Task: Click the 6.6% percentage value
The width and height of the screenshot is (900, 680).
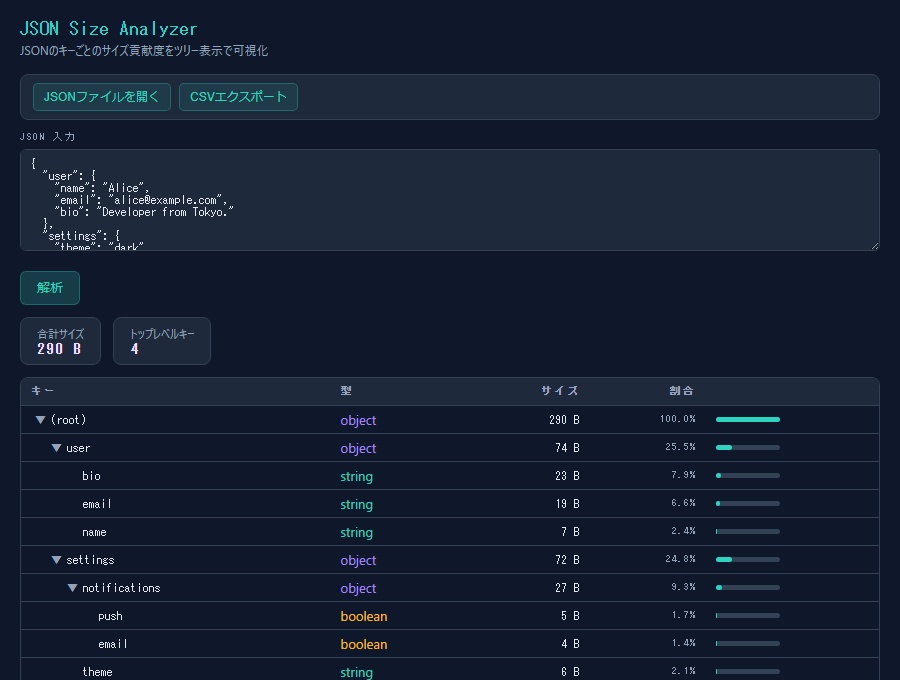Action: click(683, 503)
